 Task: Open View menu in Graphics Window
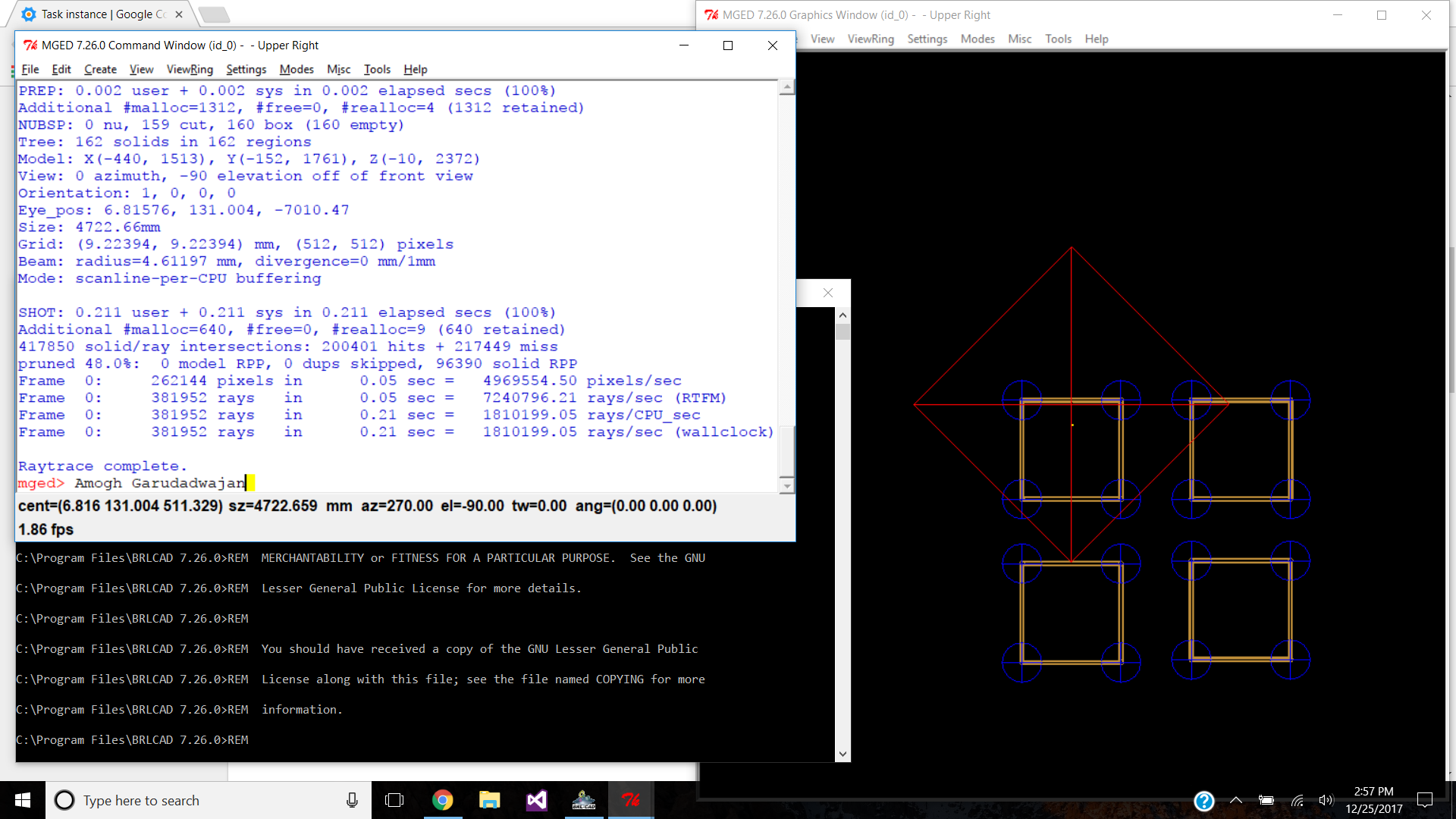[x=823, y=39]
